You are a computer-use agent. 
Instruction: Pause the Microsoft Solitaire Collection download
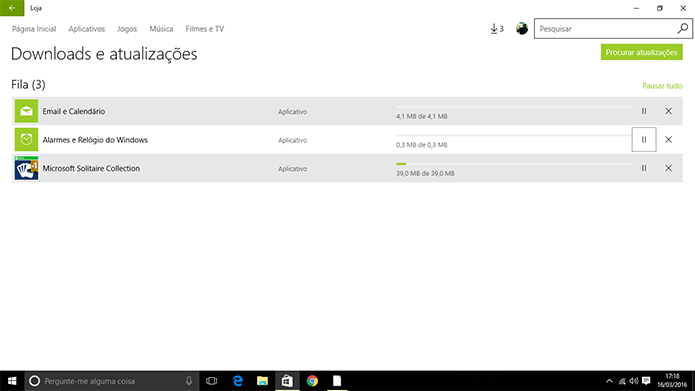coord(644,168)
